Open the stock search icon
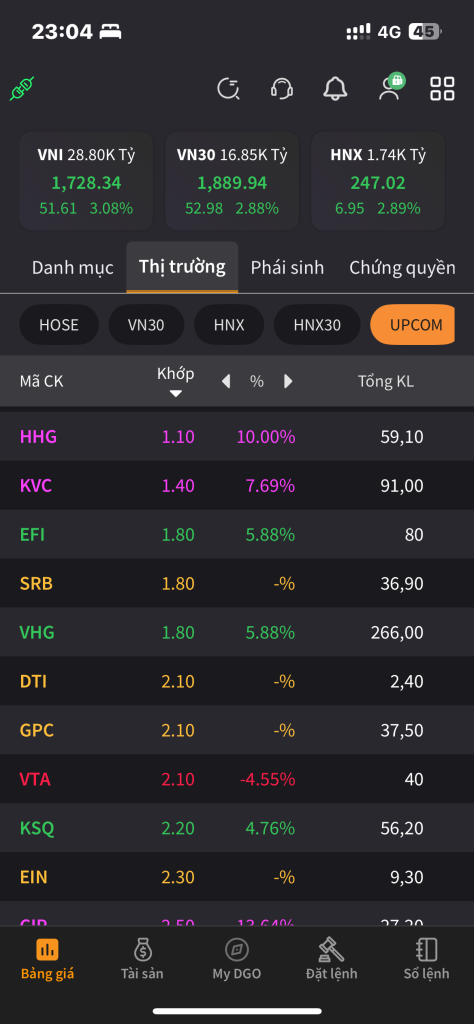This screenshot has height=1024, width=474. click(x=229, y=88)
